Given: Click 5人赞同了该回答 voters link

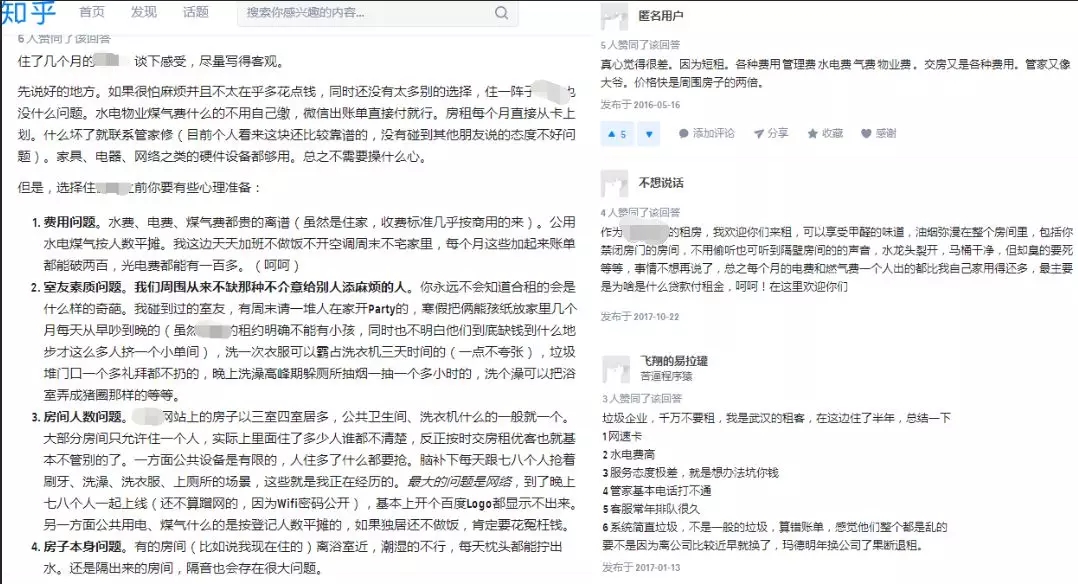Looking at the screenshot, I should click(640, 45).
